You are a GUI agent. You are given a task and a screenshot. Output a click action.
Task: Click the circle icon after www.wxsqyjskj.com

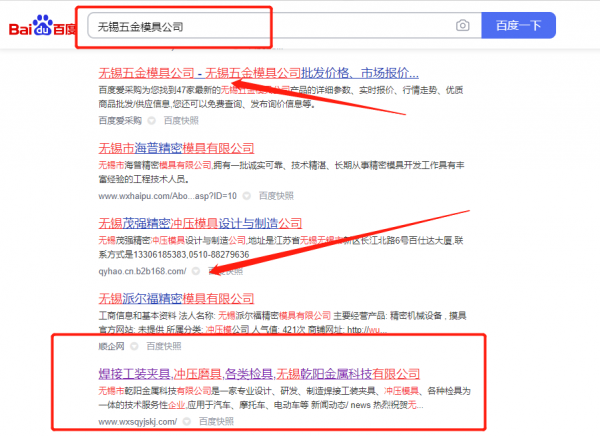click(189, 422)
